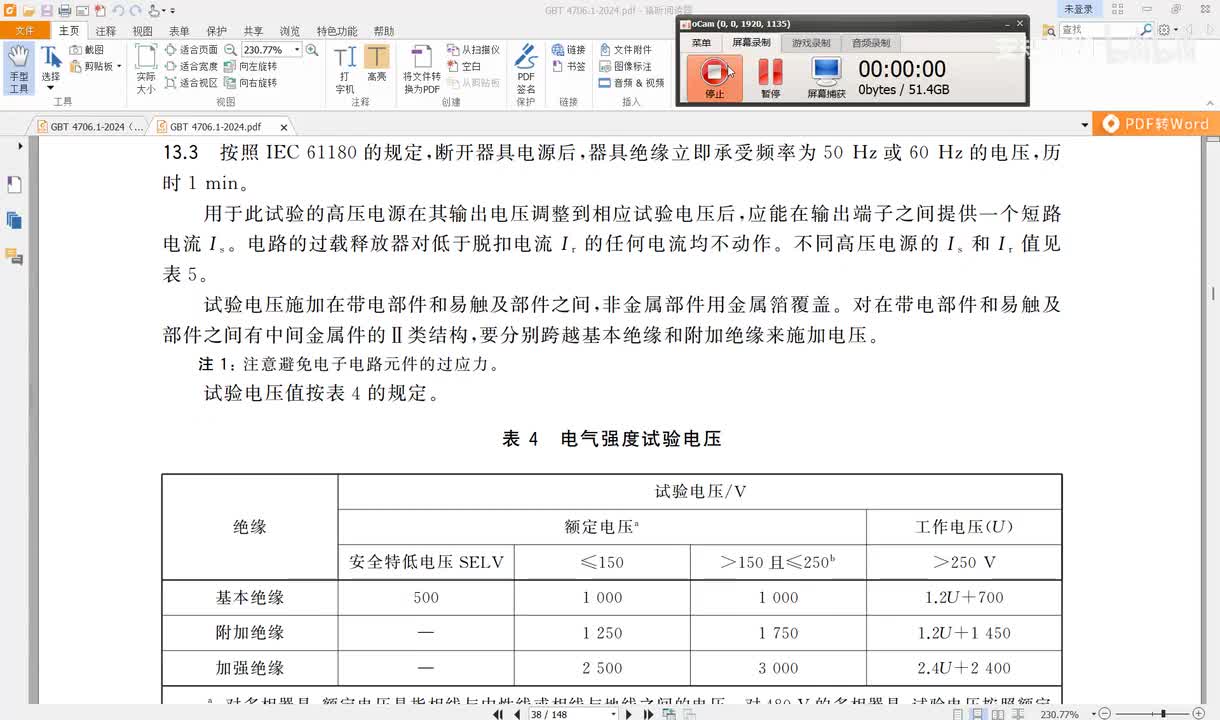1220x720 pixels.
Task: Open the PDF Sign (PDF签名) tool
Action: pyautogui.click(x=526, y=69)
